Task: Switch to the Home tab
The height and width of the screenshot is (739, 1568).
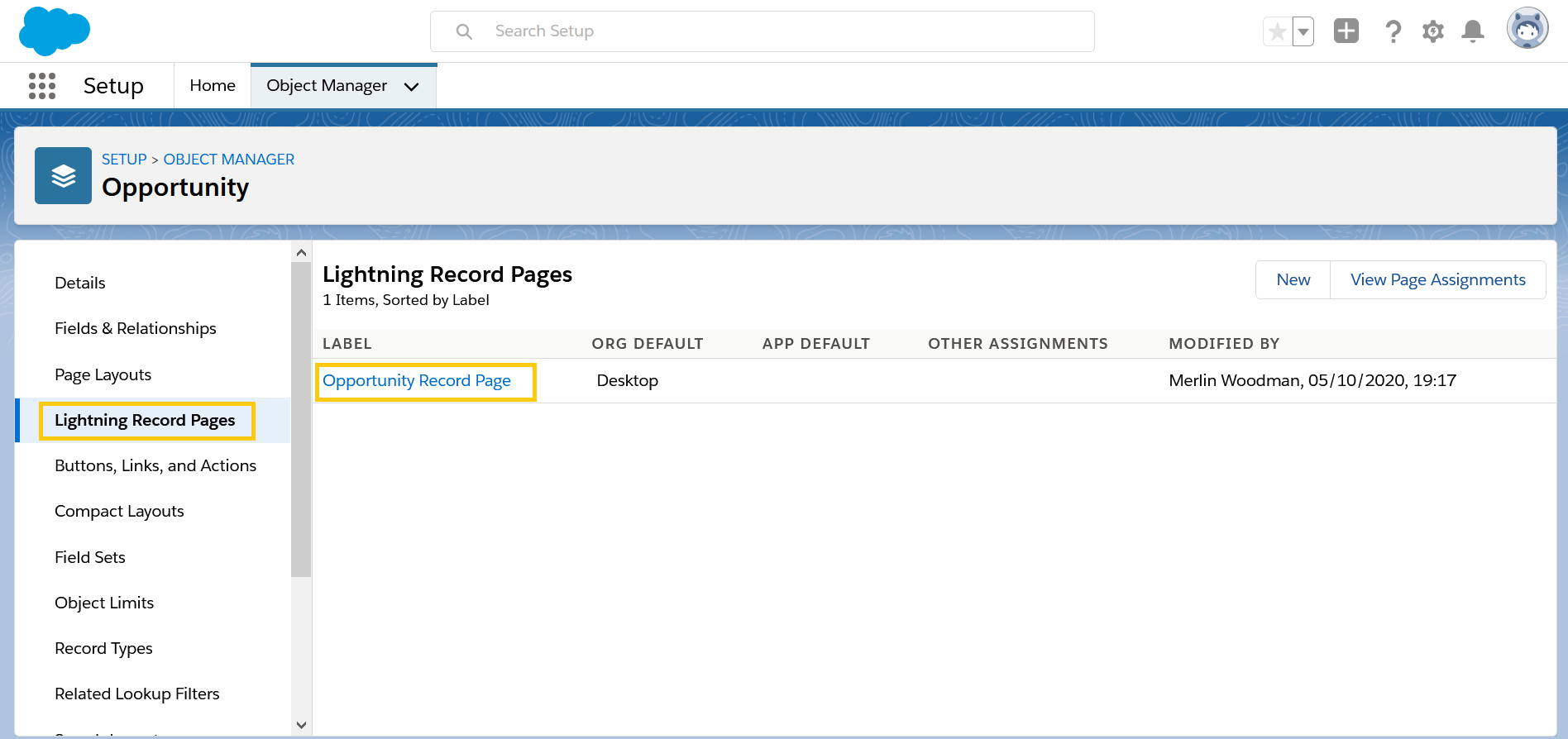Action: click(213, 86)
